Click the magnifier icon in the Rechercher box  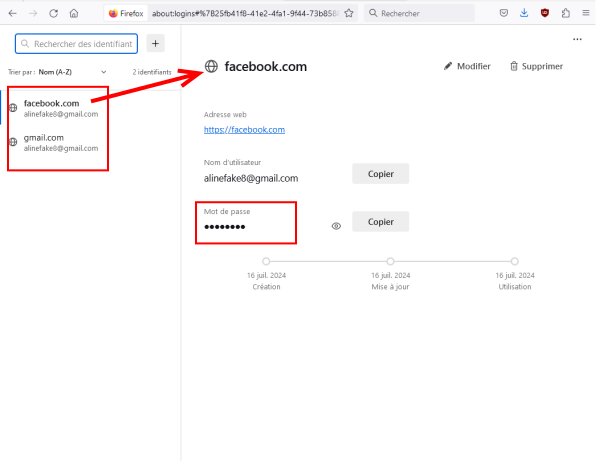[x=373, y=13]
